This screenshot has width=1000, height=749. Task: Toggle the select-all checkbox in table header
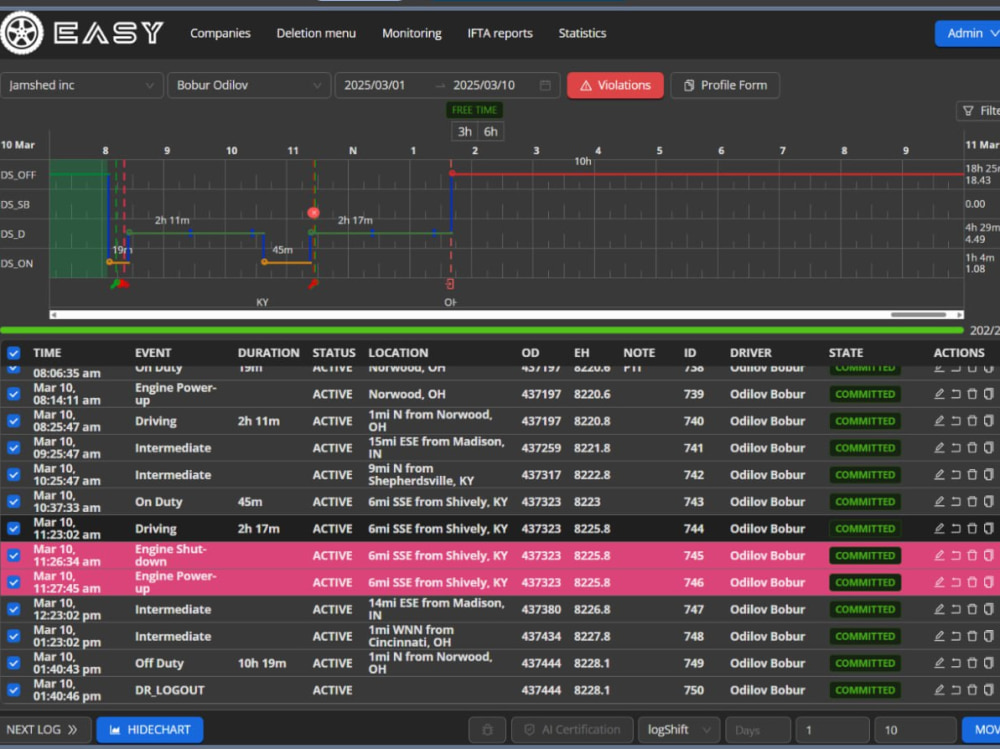pyautogui.click(x=13, y=352)
